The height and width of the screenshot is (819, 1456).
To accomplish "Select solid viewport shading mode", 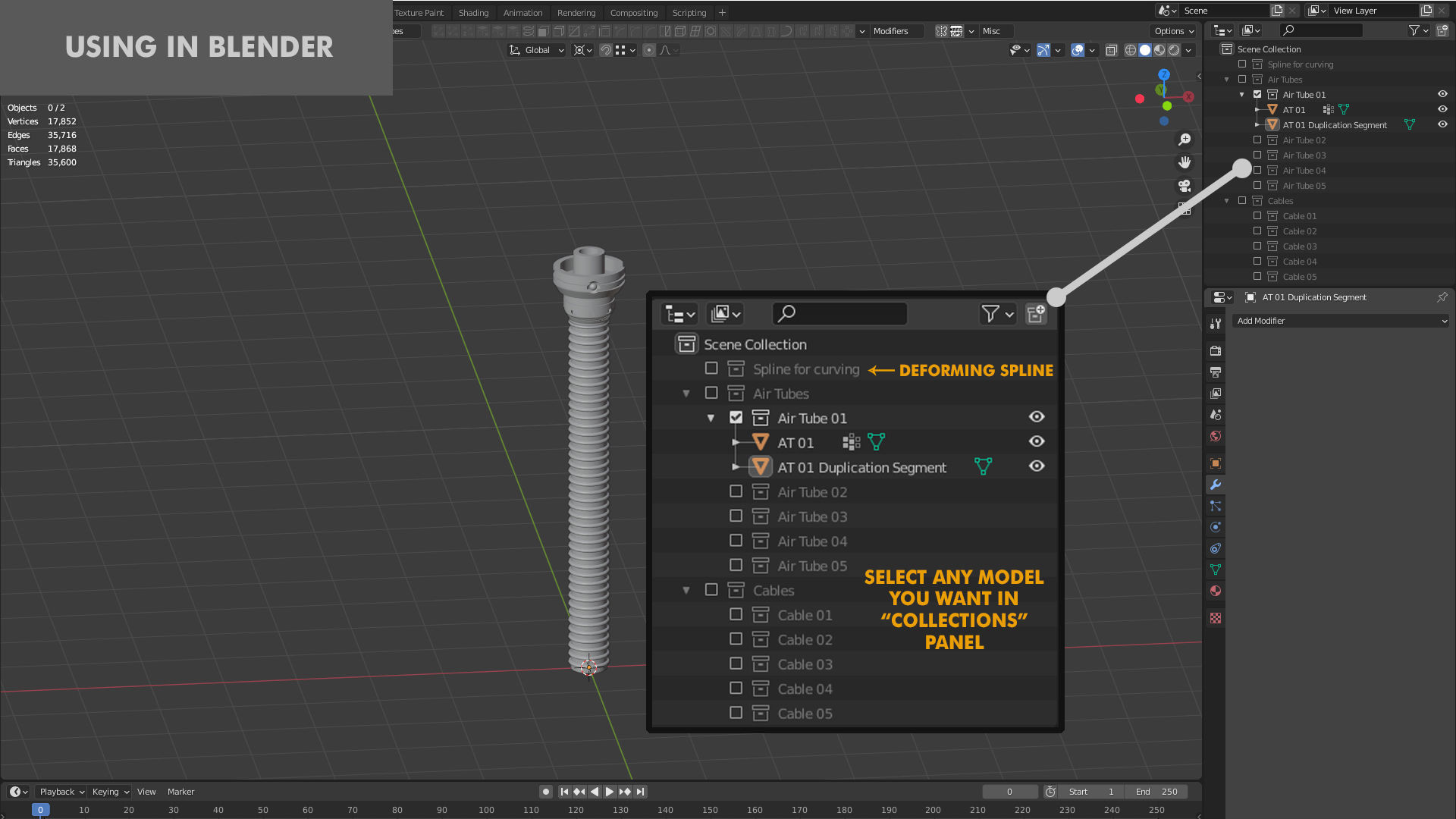I will click(x=1145, y=50).
